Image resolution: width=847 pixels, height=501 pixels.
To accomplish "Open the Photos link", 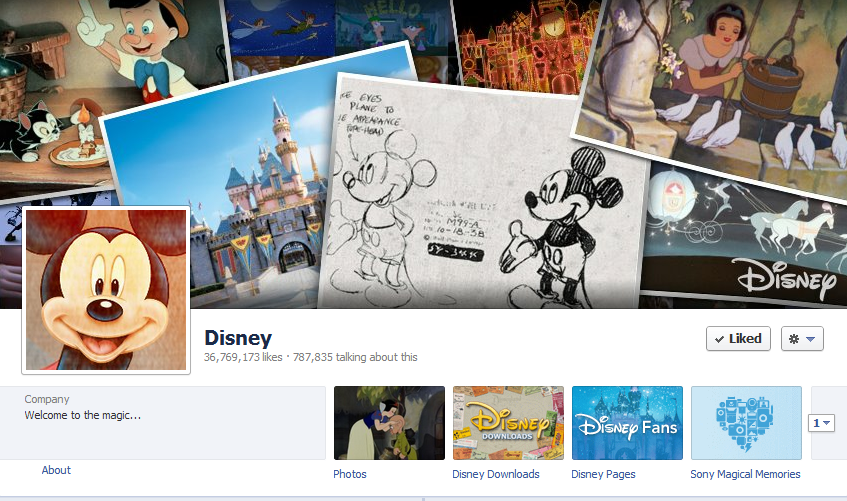I will click(349, 474).
